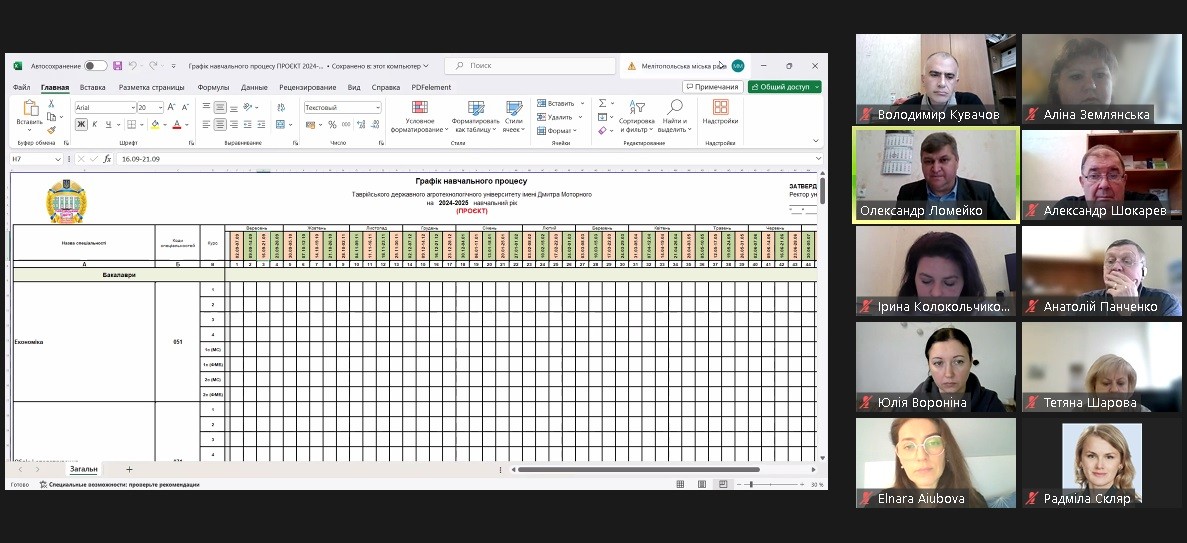This screenshot has height=543, width=1187.
Task: Open Условное форматирование menu
Action: pos(419,117)
